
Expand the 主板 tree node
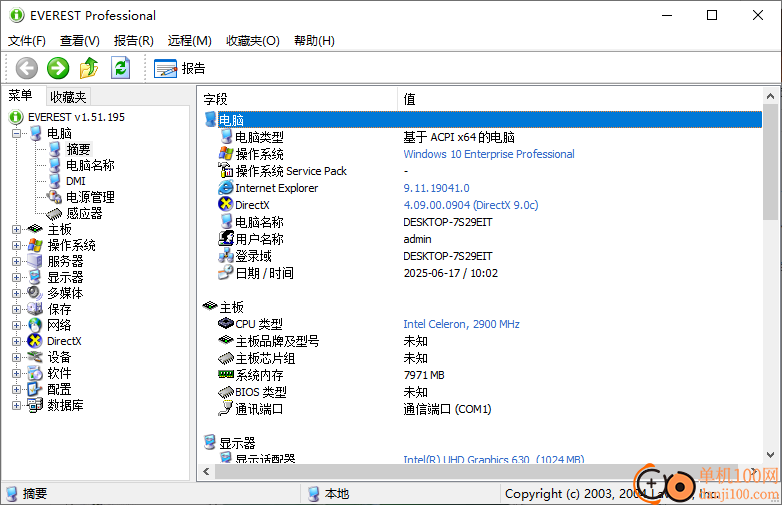[x=16, y=229]
